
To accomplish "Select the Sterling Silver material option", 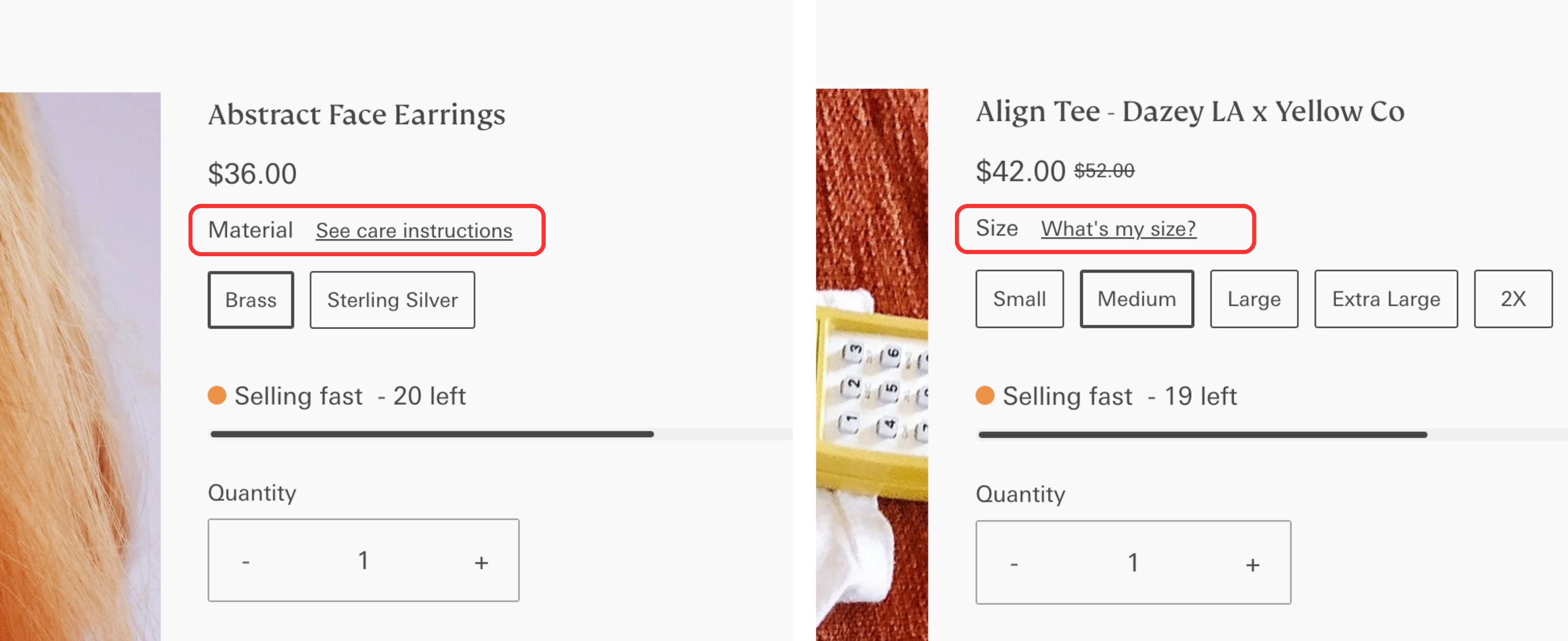I will tap(392, 300).
